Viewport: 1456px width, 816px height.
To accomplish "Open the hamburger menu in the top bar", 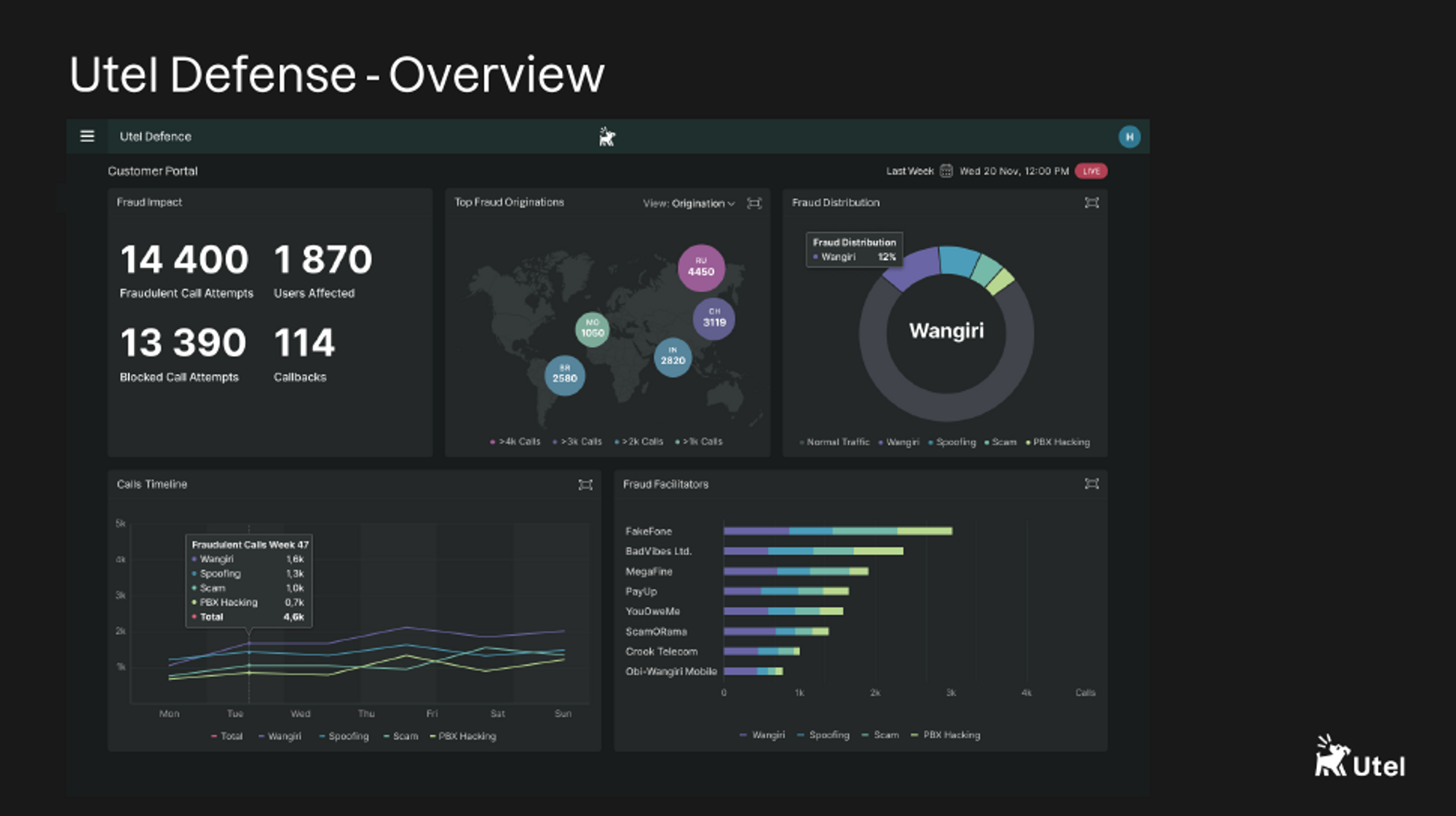I will tap(87, 136).
